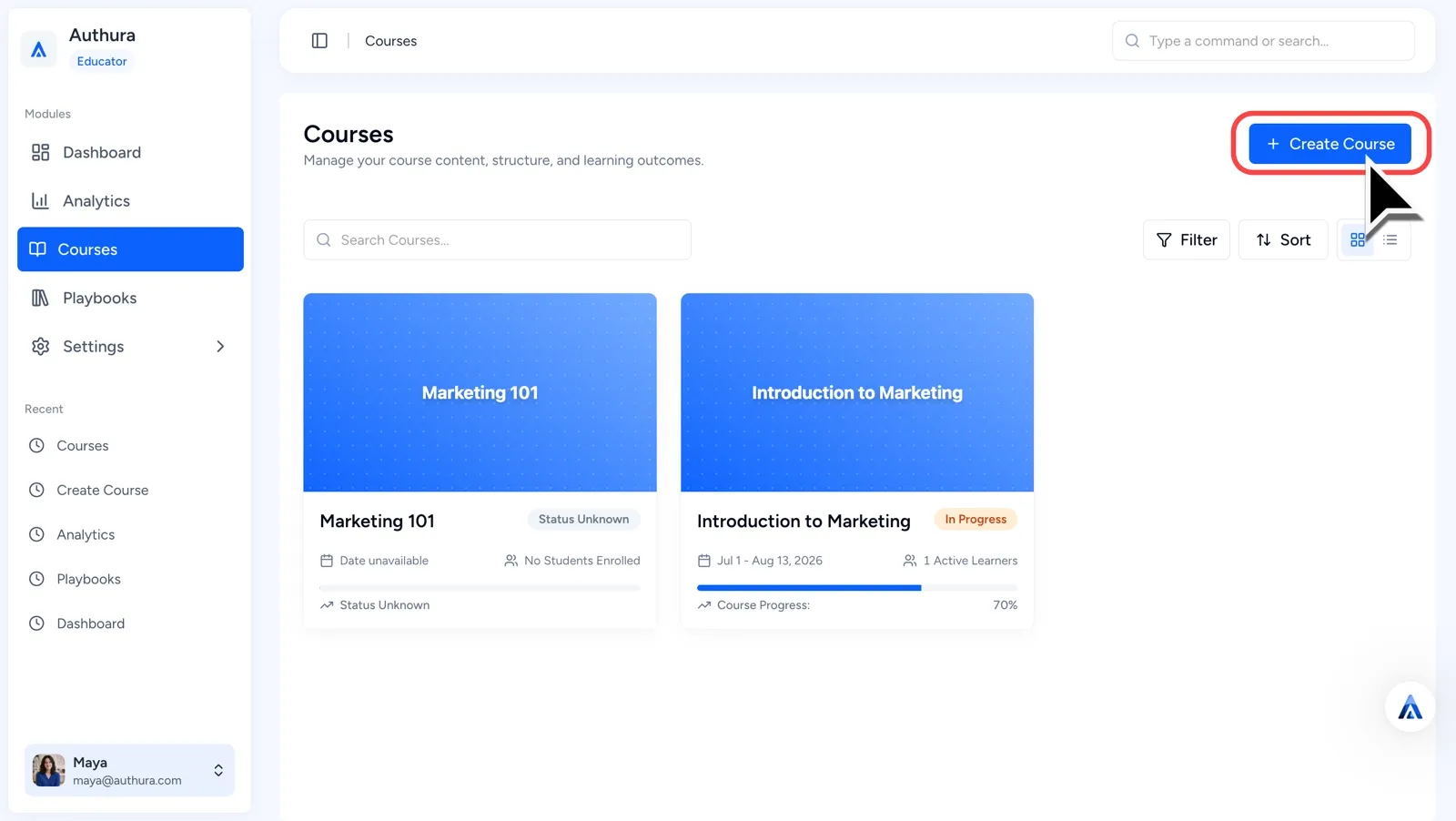Click the search magnifier in command bar
The width and height of the screenshot is (1456, 821).
pos(1132,41)
